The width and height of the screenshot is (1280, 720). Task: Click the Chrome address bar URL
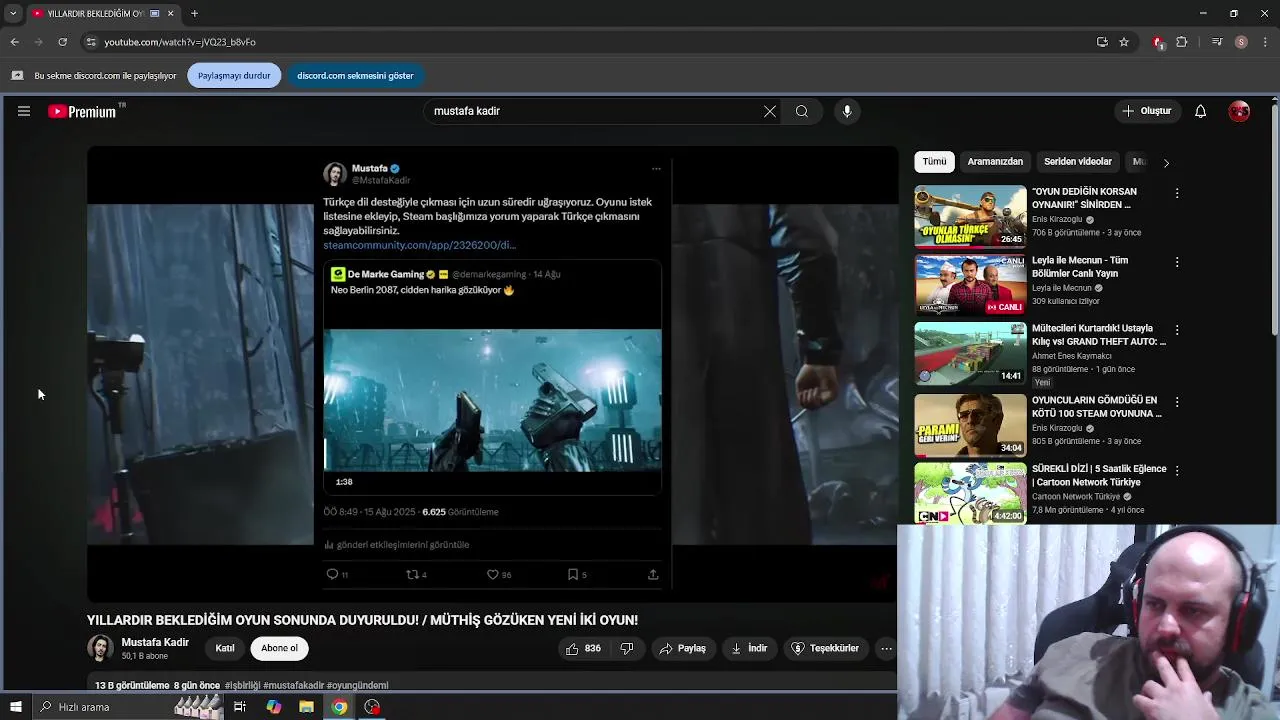(x=180, y=42)
